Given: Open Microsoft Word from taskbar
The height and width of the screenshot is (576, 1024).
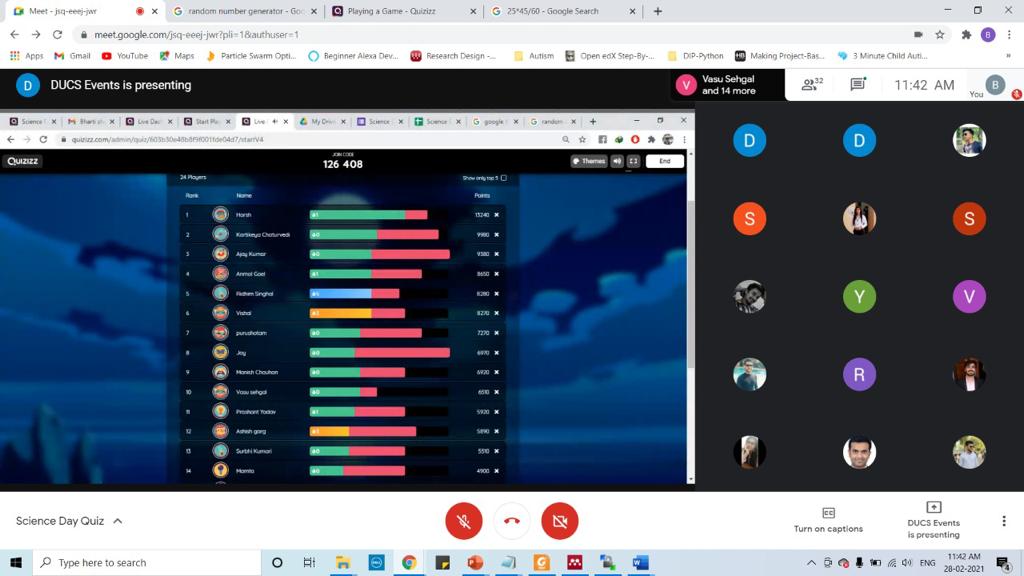Looking at the screenshot, I should click(640, 563).
